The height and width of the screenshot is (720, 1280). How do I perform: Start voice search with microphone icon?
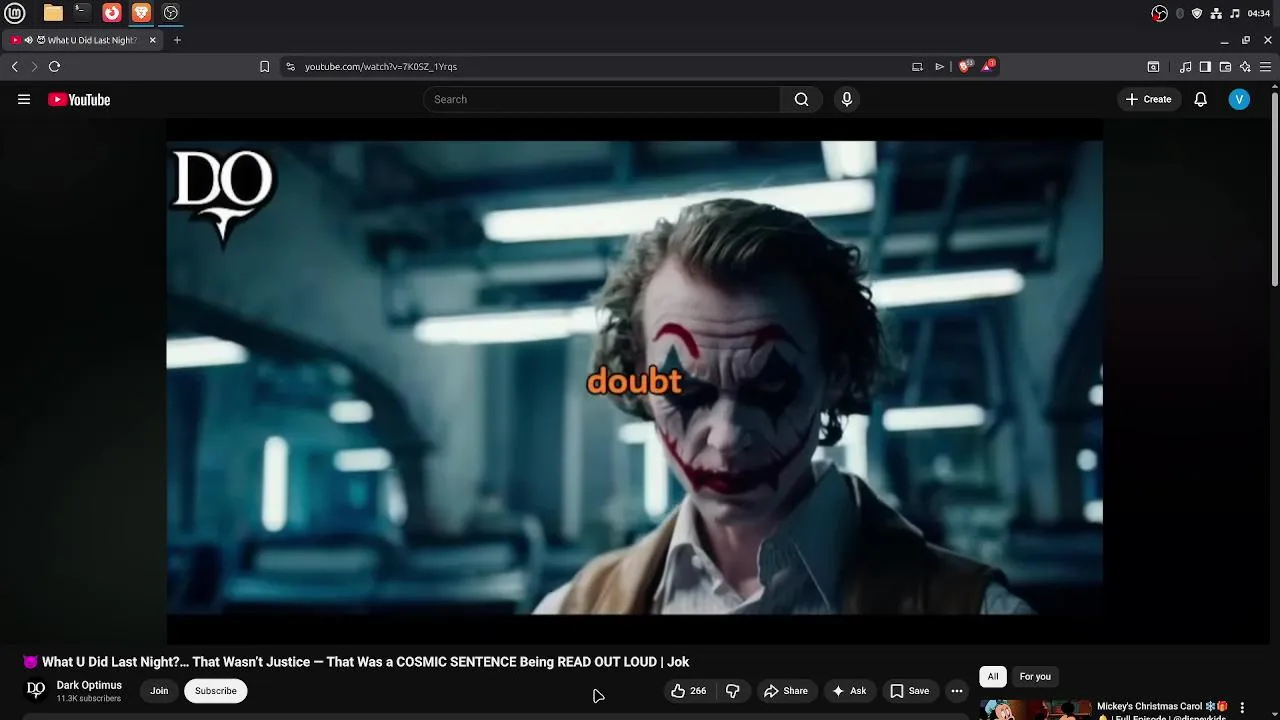[x=847, y=99]
